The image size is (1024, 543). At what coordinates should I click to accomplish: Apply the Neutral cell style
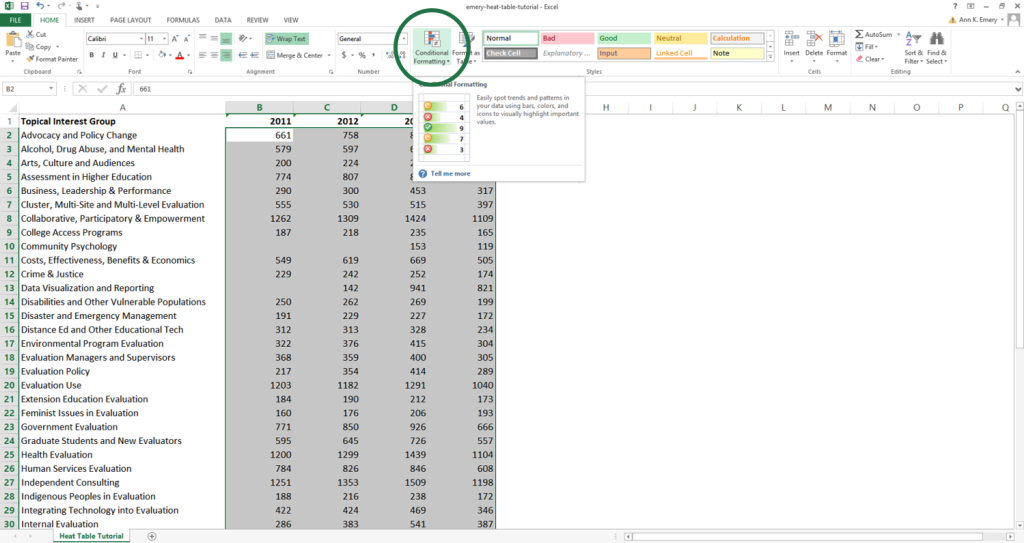click(680, 39)
